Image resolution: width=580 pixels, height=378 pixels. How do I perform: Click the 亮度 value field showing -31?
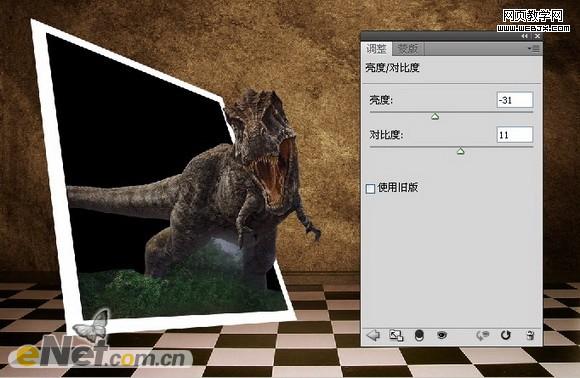click(x=515, y=100)
